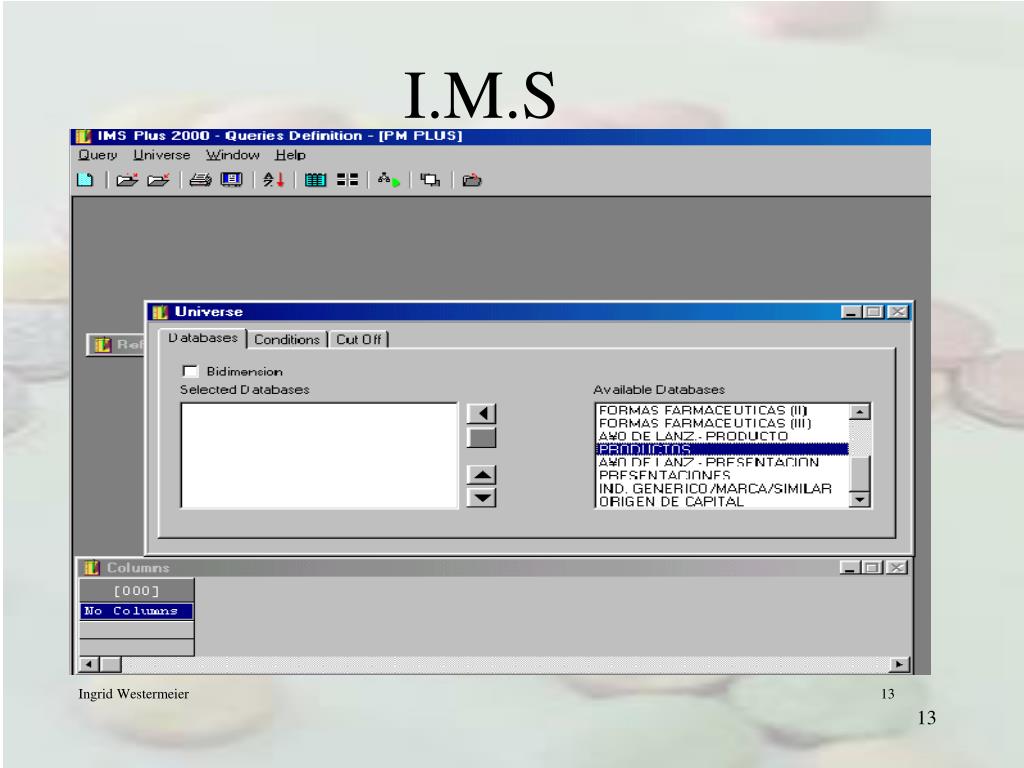1024x768 pixels.
Task: Click the blue screen preview icon
Action: [x=232, y=180]
